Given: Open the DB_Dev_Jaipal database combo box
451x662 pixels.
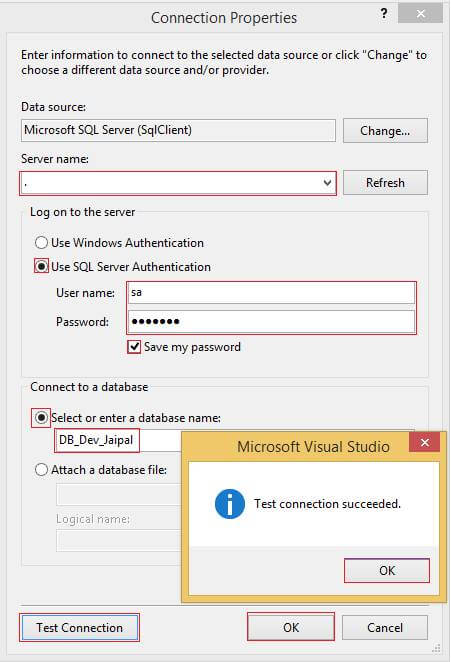Looking at the screenshot, I should pos(118,440).
